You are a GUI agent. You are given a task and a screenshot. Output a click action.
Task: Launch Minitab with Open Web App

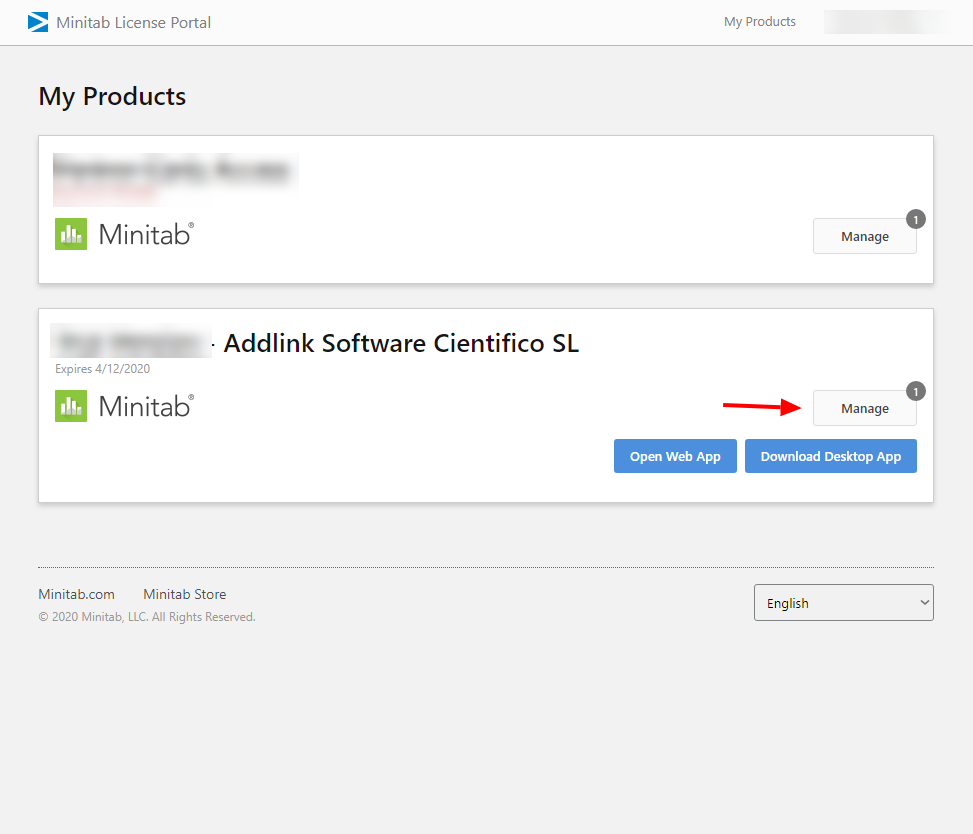(x=675, y=456)
